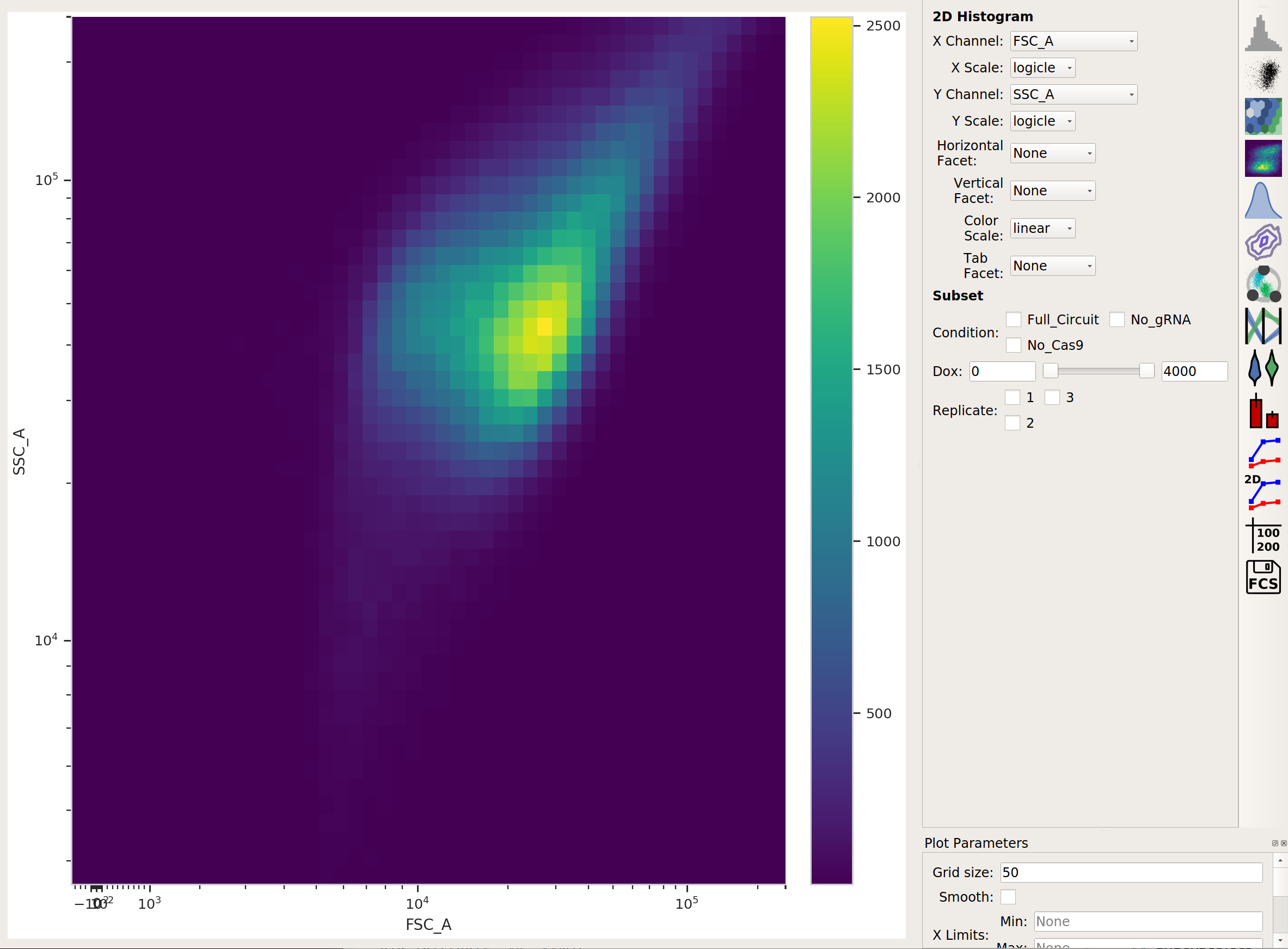Select the Histogram view icon
The width and height of the screenshot is (1288, 949).
coord(1263,33)
